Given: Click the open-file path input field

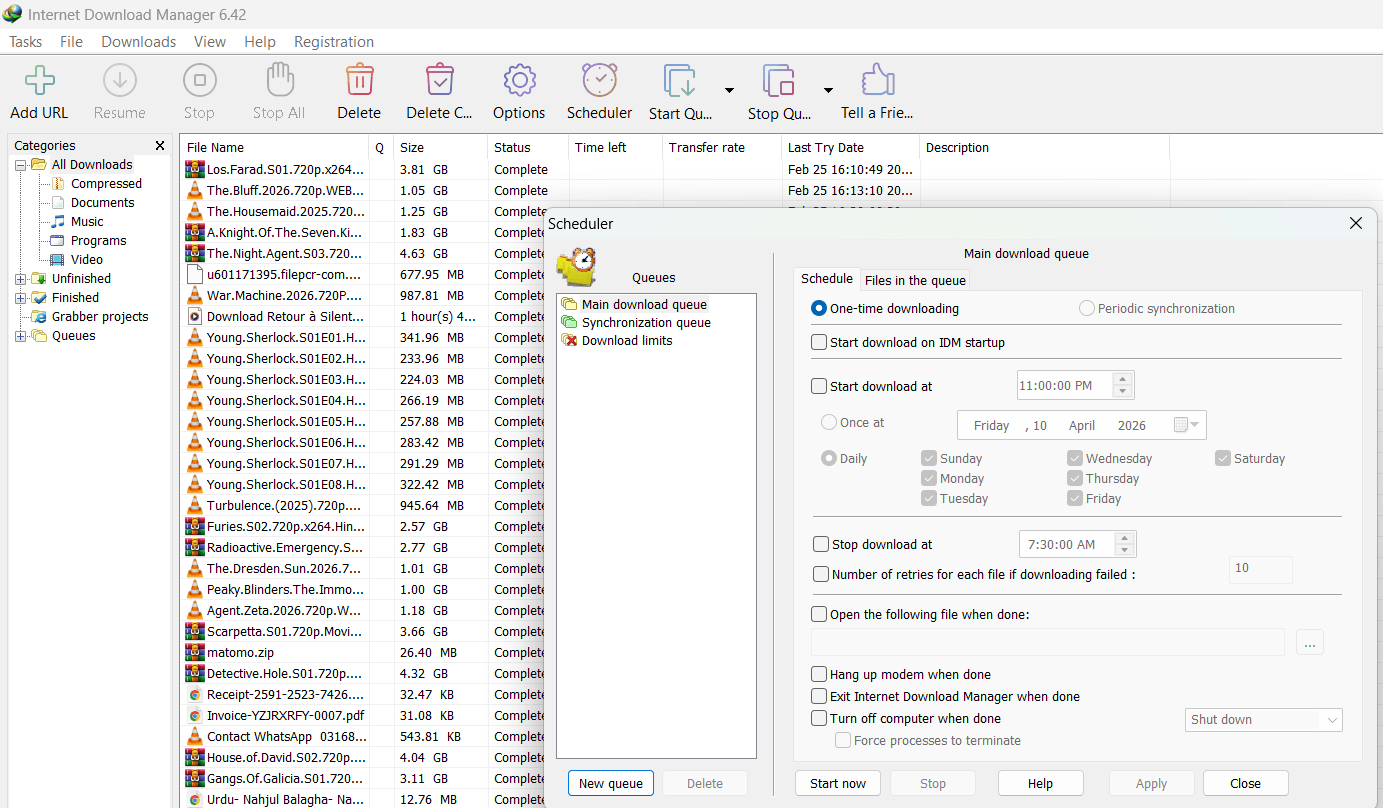Looking at the screenshot, I should point(1047,642).
